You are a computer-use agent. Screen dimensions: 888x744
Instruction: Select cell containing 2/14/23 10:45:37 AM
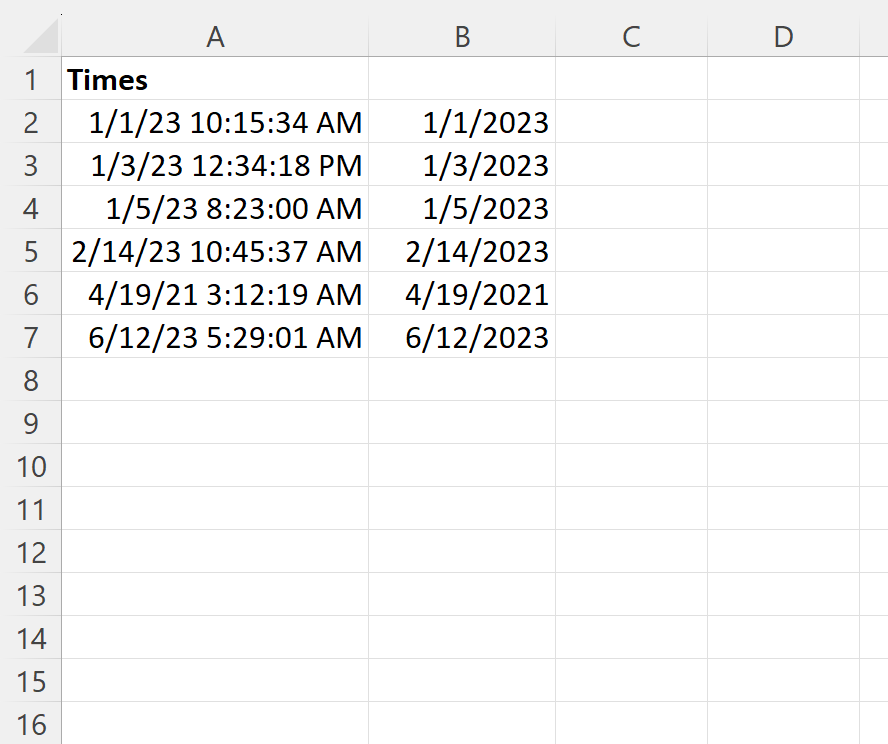click(215, 251)
